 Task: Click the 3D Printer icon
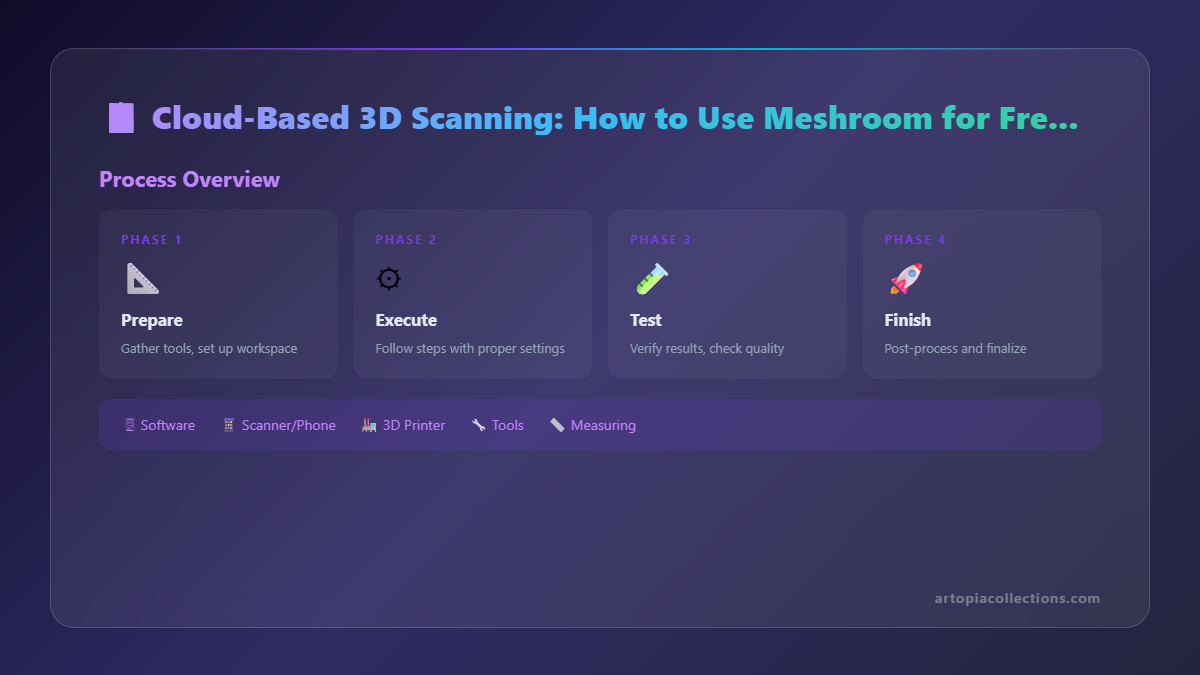369,425
